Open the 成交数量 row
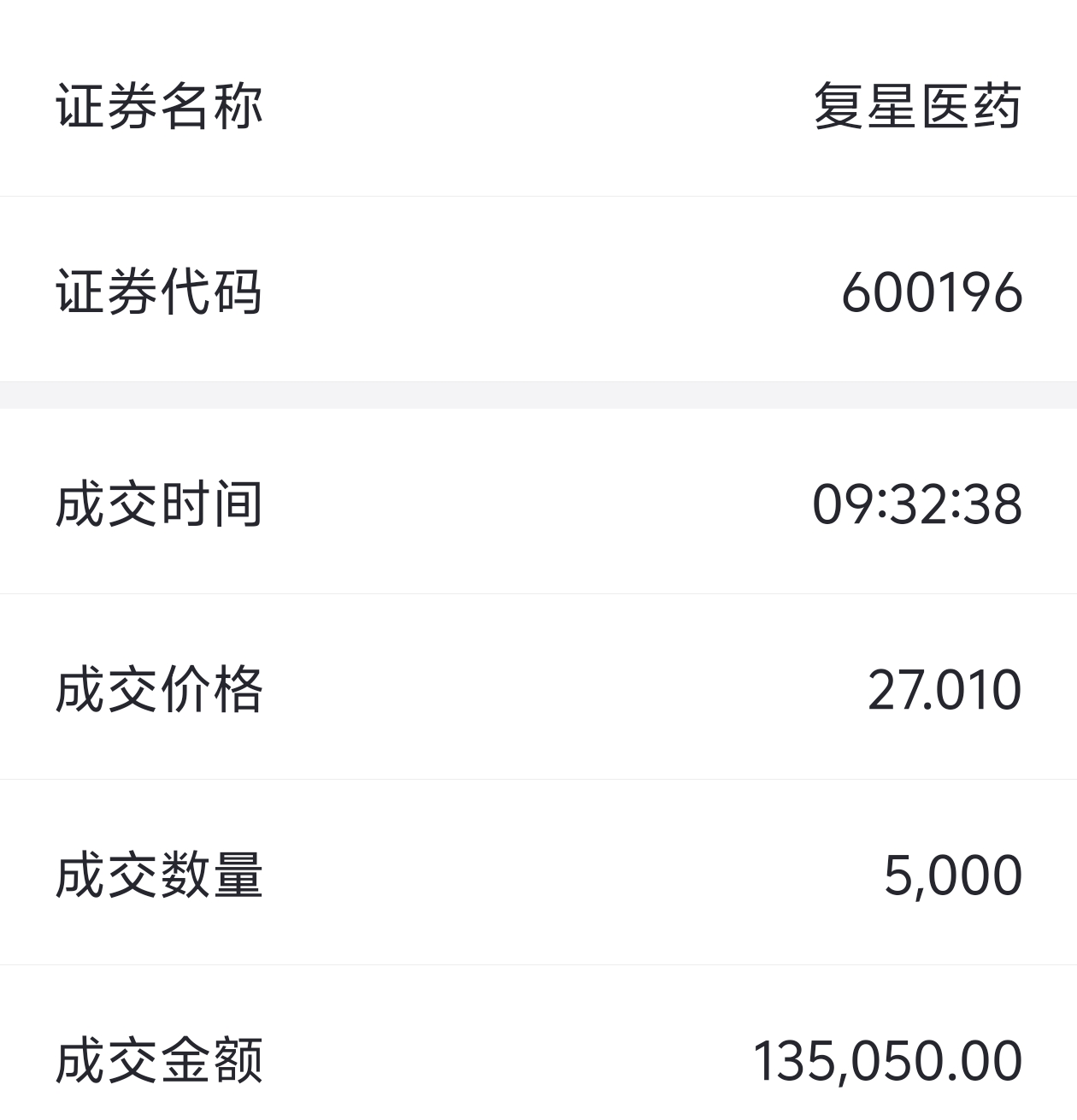The width and height of the screenshot is (1077, 1120). [538, 872]
